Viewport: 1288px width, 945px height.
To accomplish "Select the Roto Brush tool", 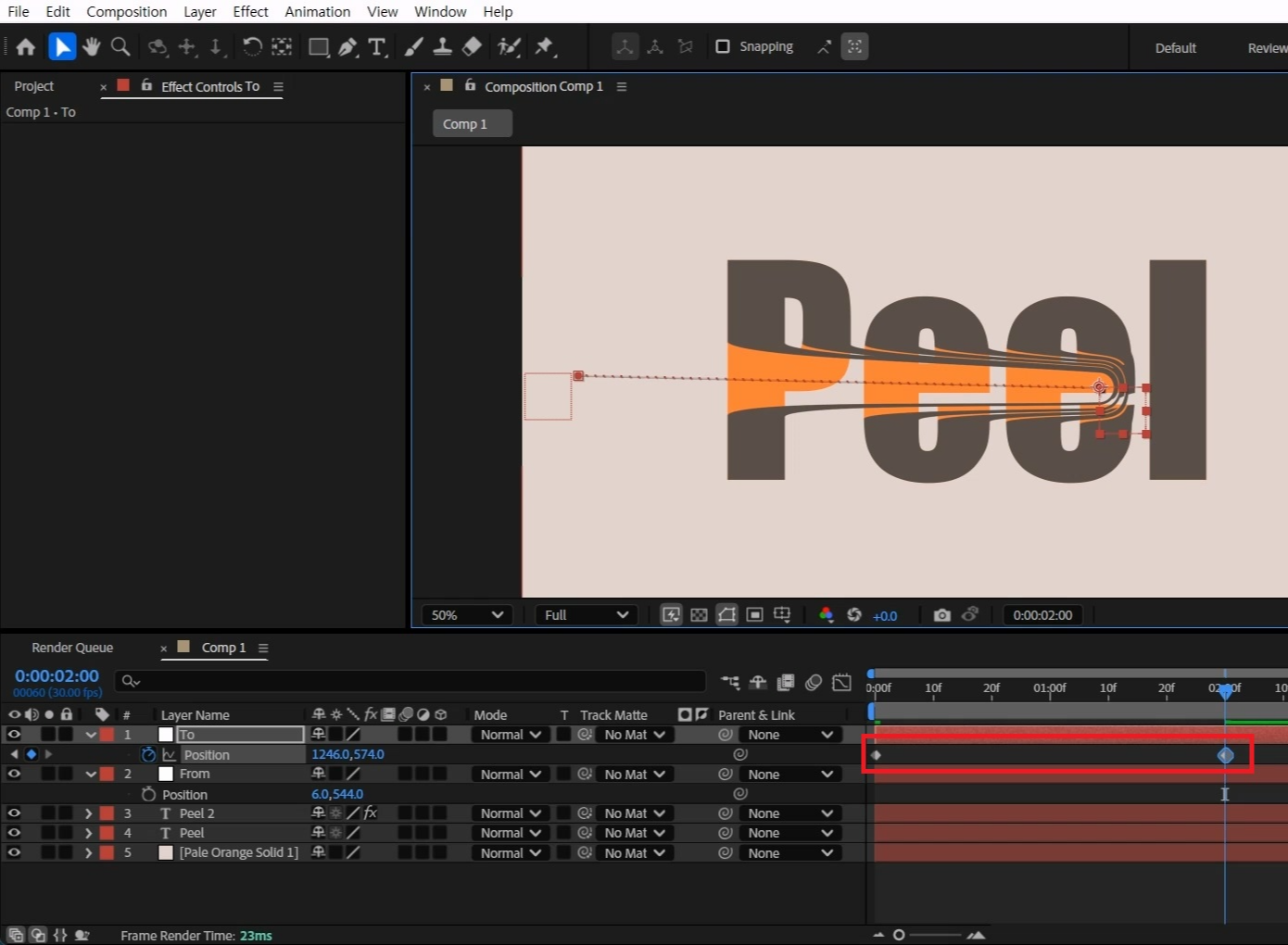I will point(509,46).
